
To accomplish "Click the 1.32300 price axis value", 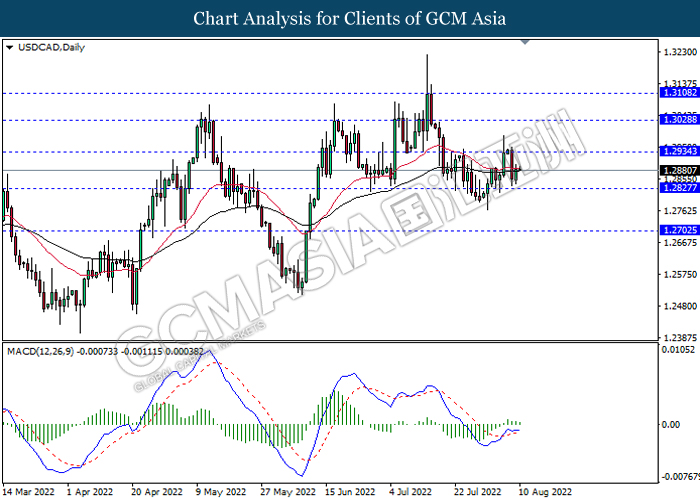I will click(x=680, y=52).
